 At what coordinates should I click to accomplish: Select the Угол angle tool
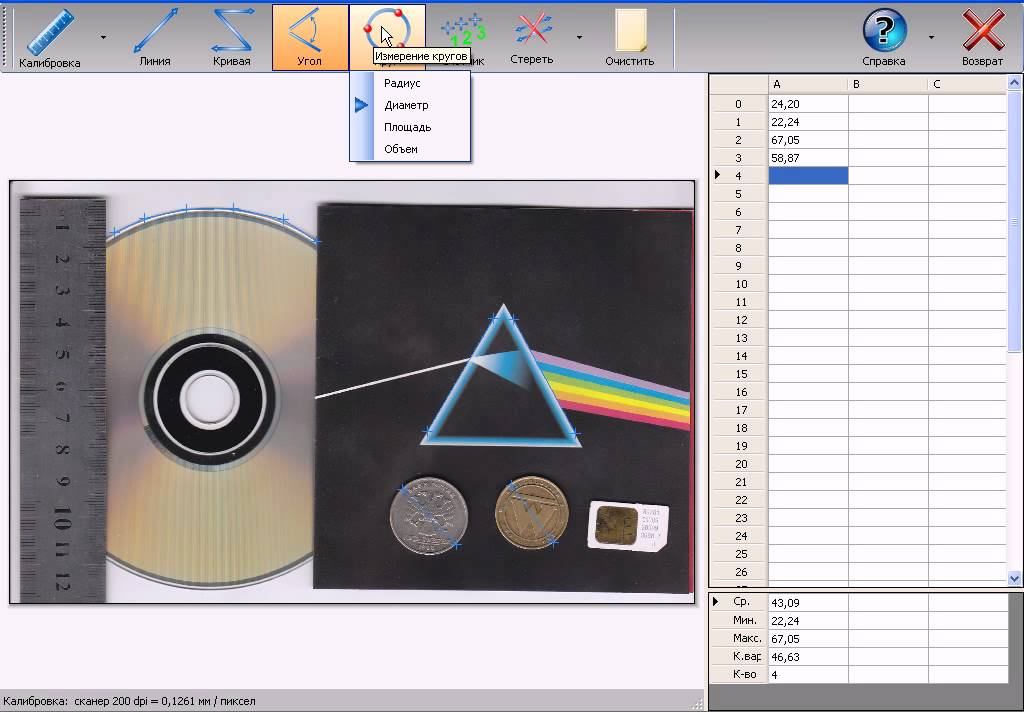pyautogui.click(x=310, y=37)
